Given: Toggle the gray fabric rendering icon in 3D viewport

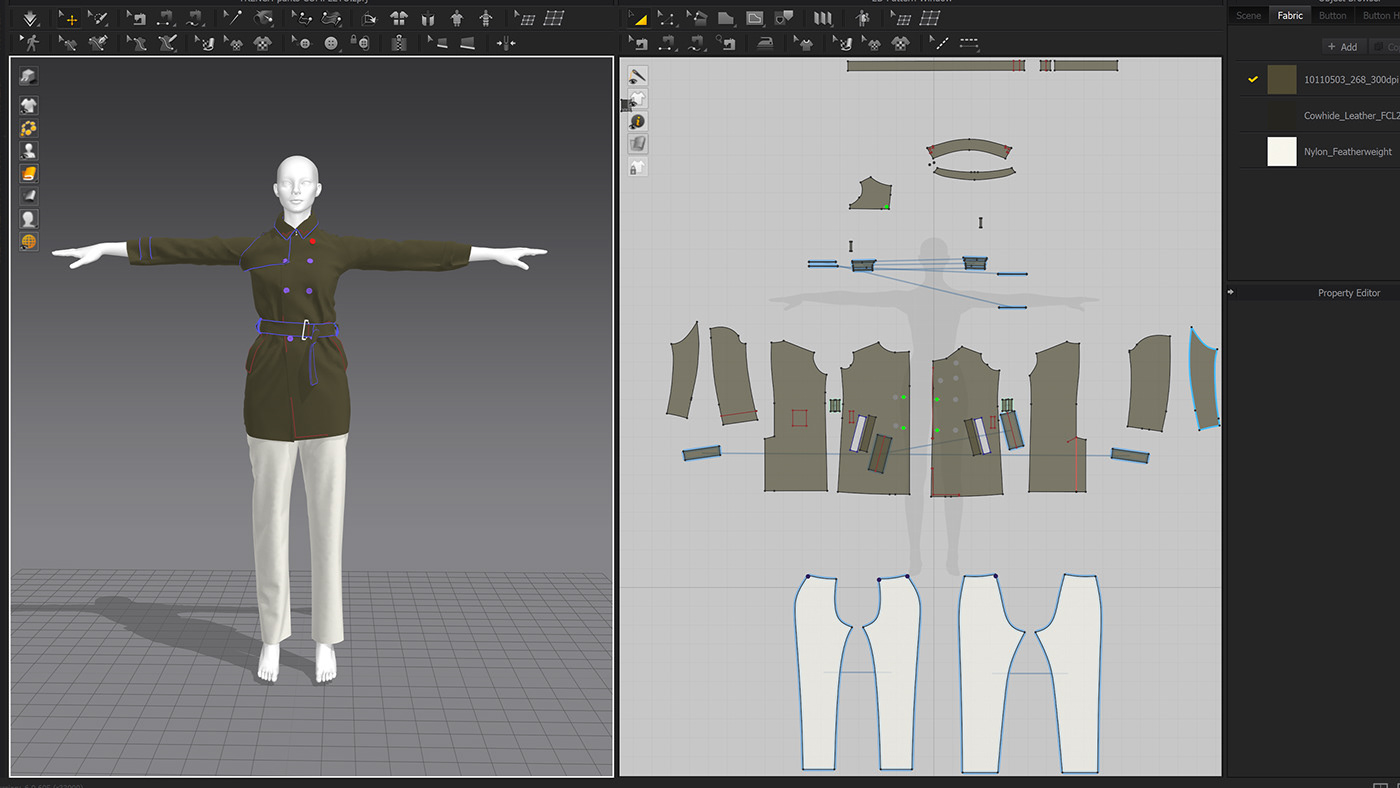Looking at the screenshot, I should pyautogui.click(x=28, y=196).
